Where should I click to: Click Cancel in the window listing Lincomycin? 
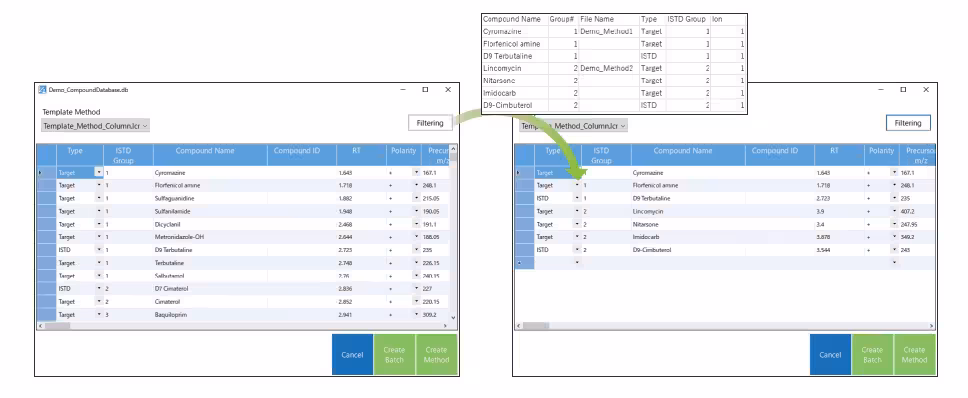830,355
